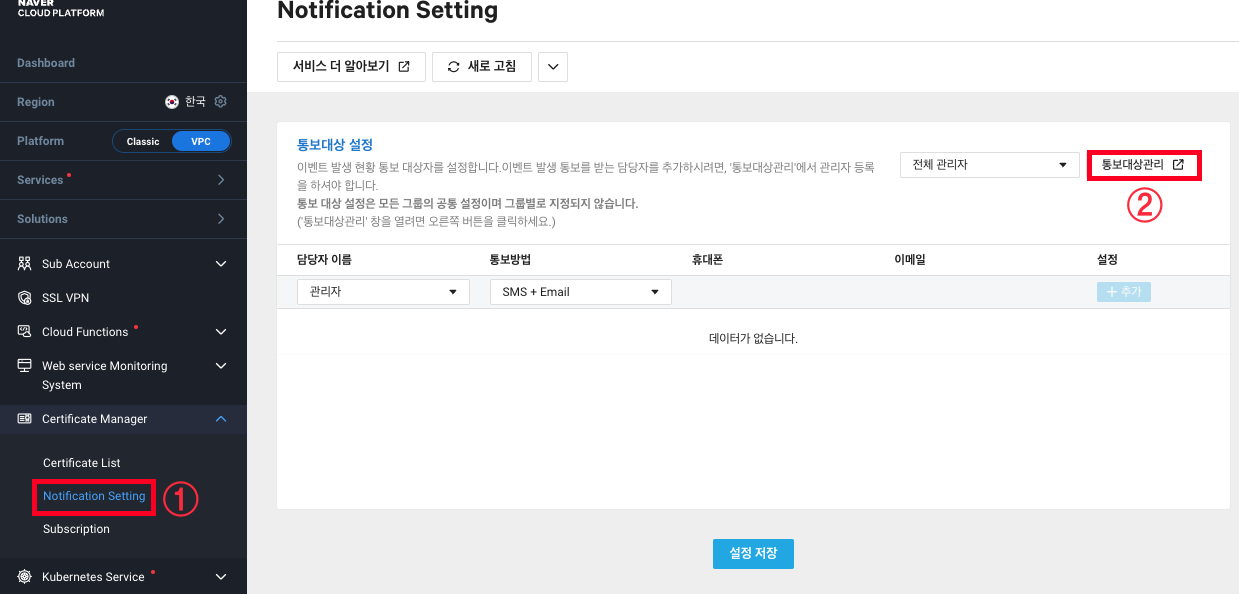This screenshot has height=594, width=1239.
Task: Click the 새로 고침 button
Action: (482, 67)
